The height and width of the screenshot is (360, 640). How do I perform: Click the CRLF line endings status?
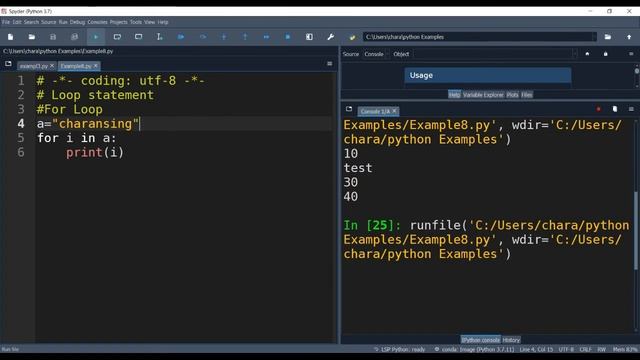586,349
